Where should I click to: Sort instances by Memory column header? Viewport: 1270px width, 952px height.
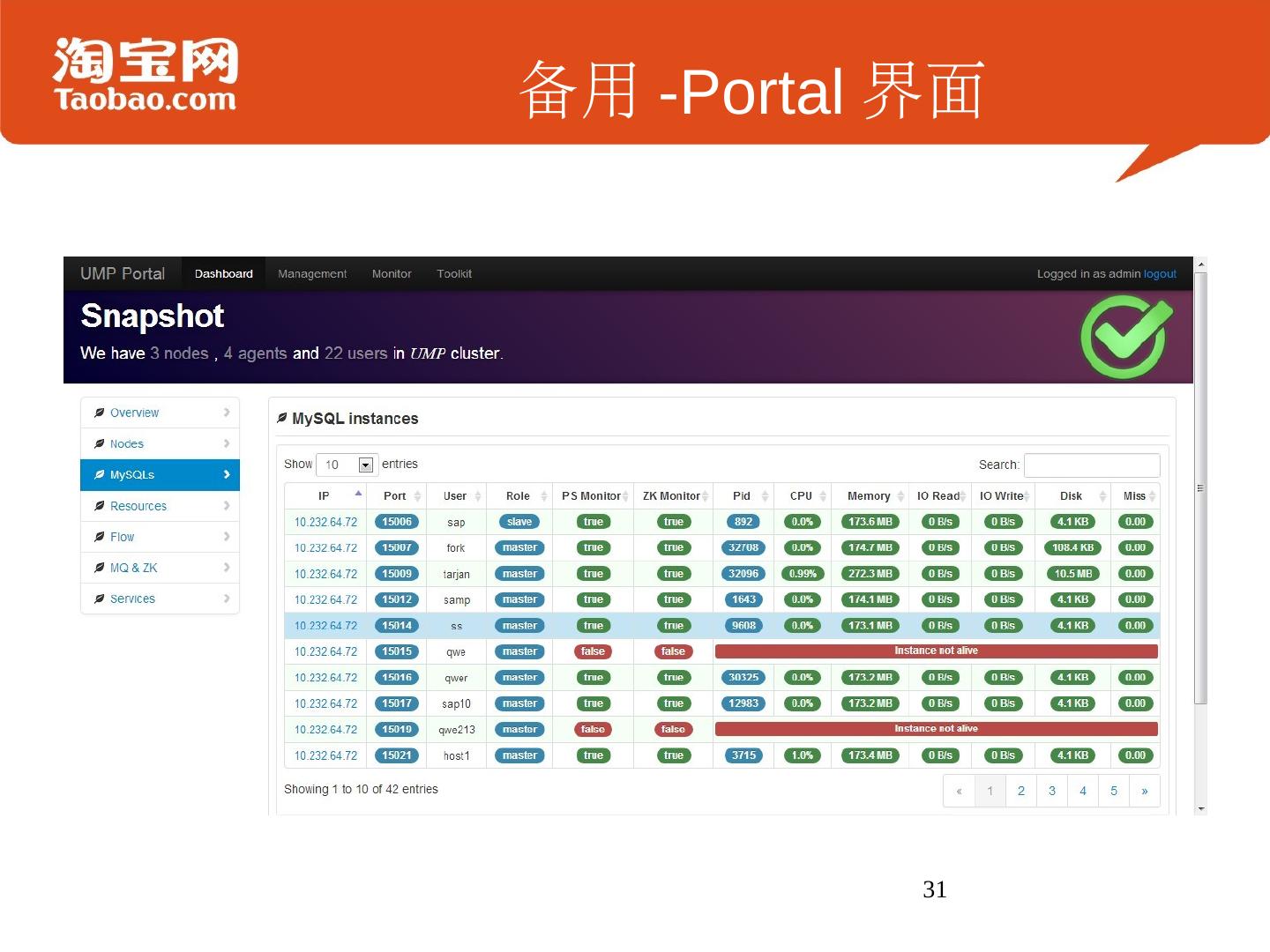click(869, 496)
